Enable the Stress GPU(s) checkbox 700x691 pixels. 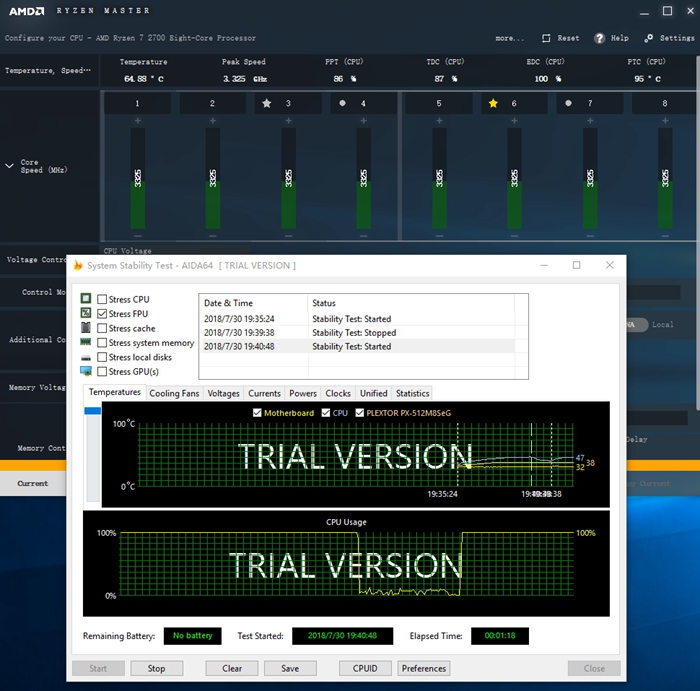102,371
